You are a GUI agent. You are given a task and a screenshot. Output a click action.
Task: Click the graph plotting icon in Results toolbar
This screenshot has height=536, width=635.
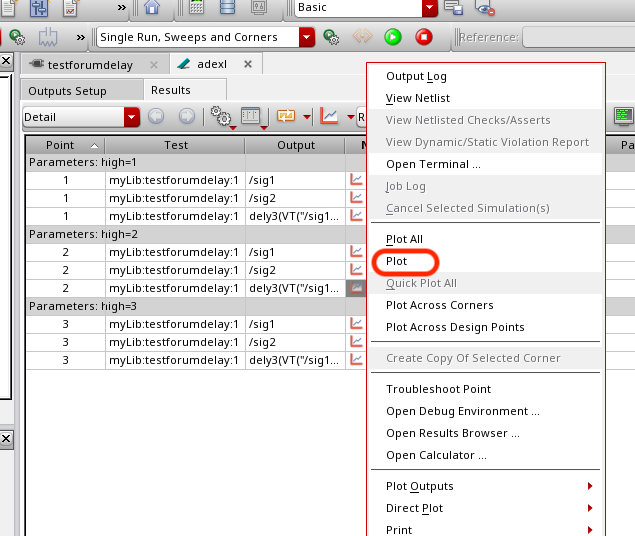coord(329,117)
